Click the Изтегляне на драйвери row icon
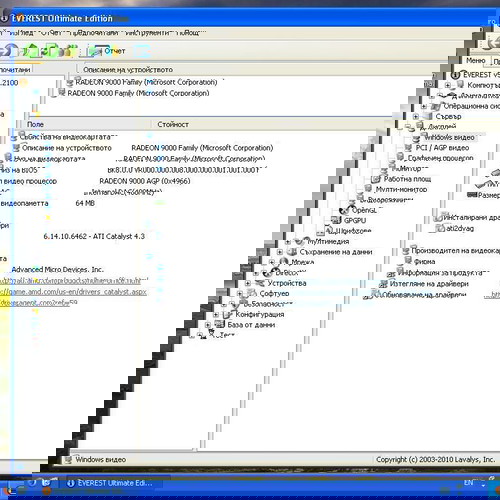Image resolution: width=500 pixels, height=500 pixels. tap(384, 284)
